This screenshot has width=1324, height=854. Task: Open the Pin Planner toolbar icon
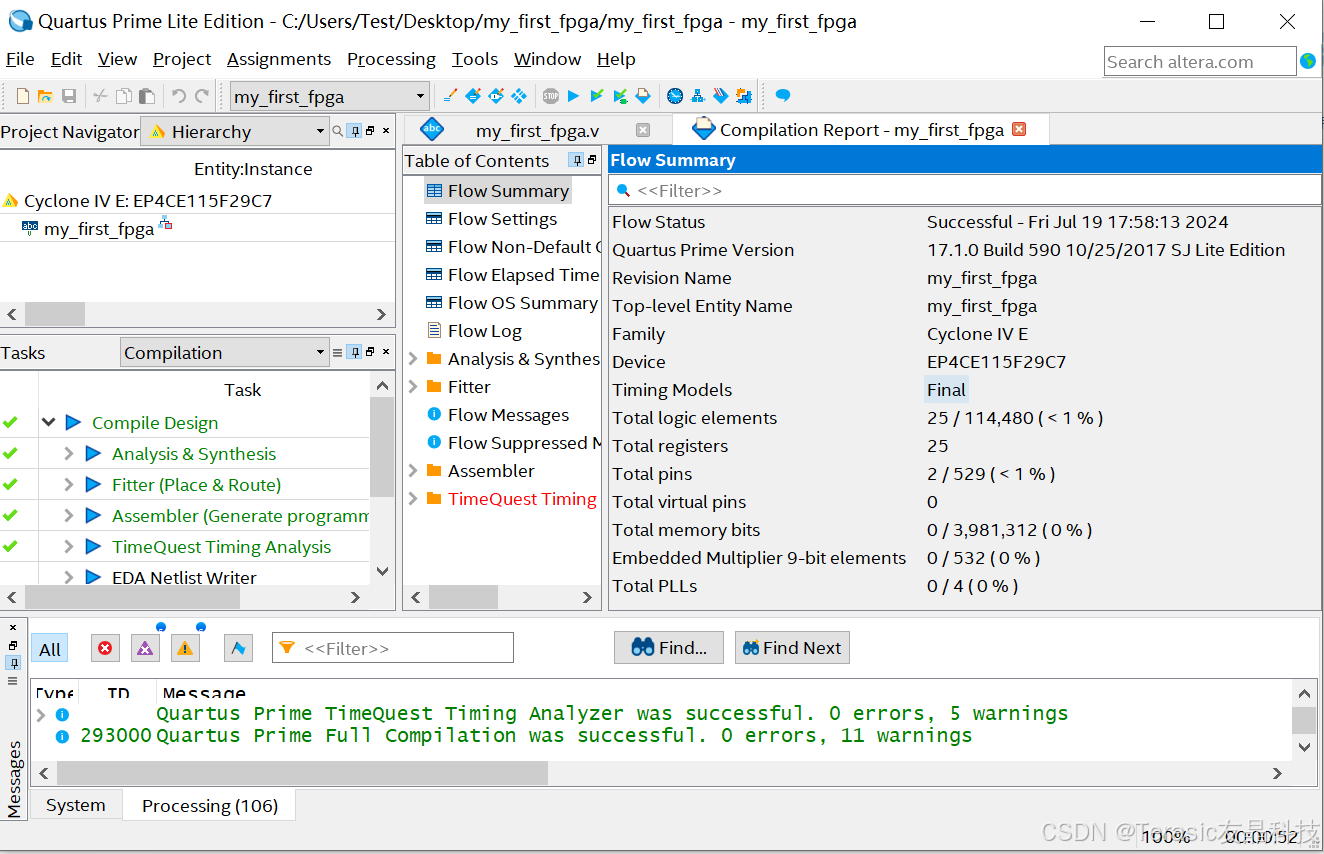[496, 96]
